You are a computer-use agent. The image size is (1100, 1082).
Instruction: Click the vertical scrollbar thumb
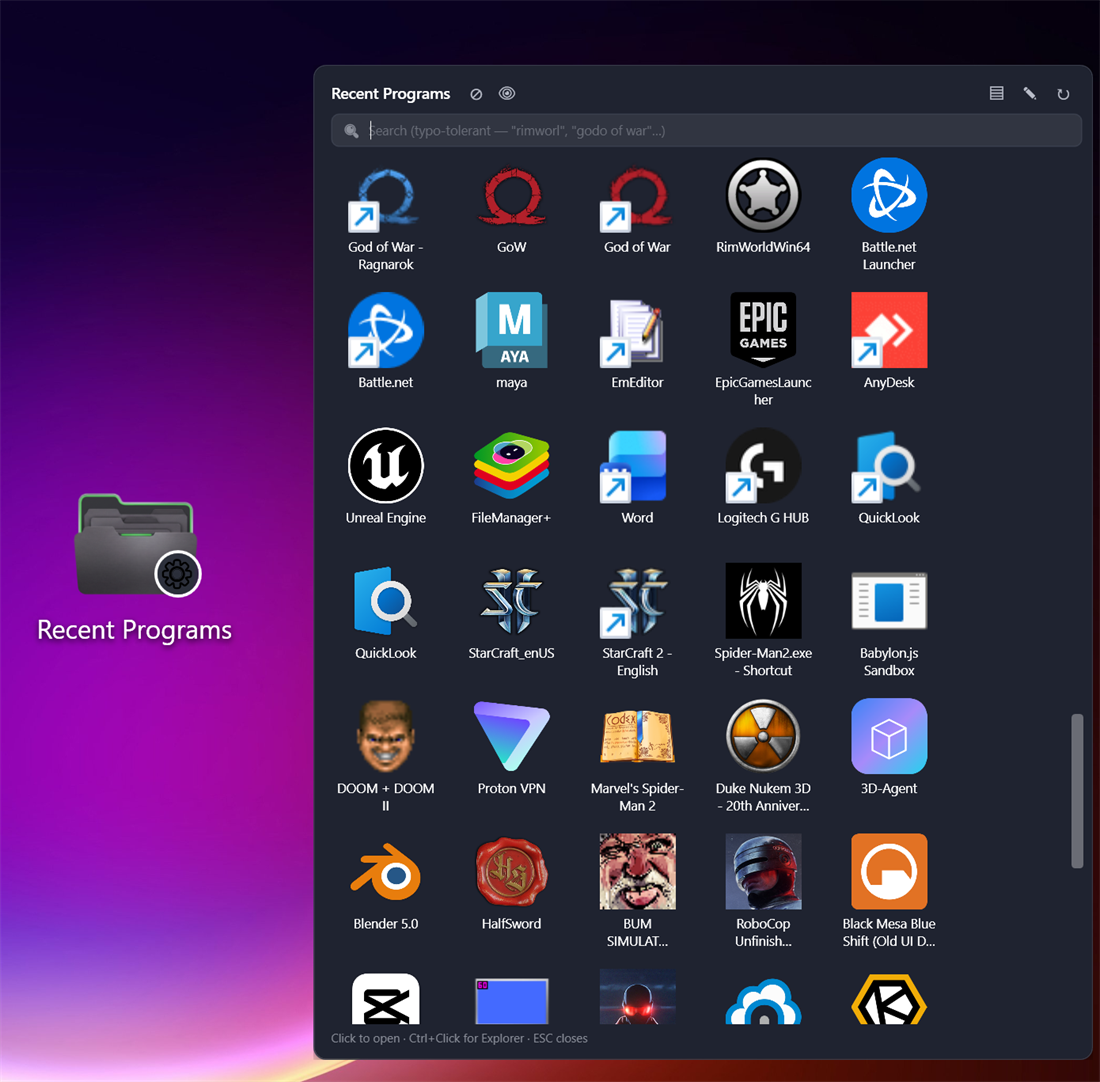click(1077, 791)
